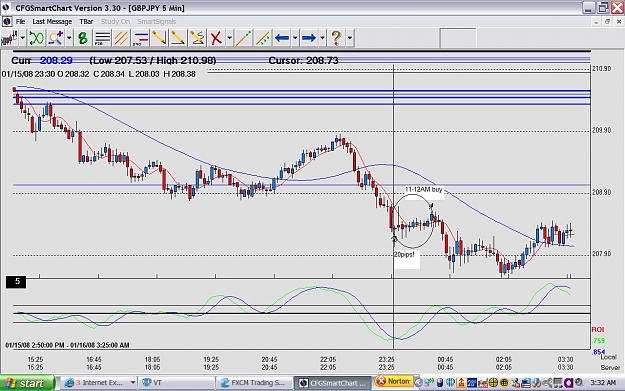
Task: Click the blue left arrow icon
Action: [x=282, y=38]
